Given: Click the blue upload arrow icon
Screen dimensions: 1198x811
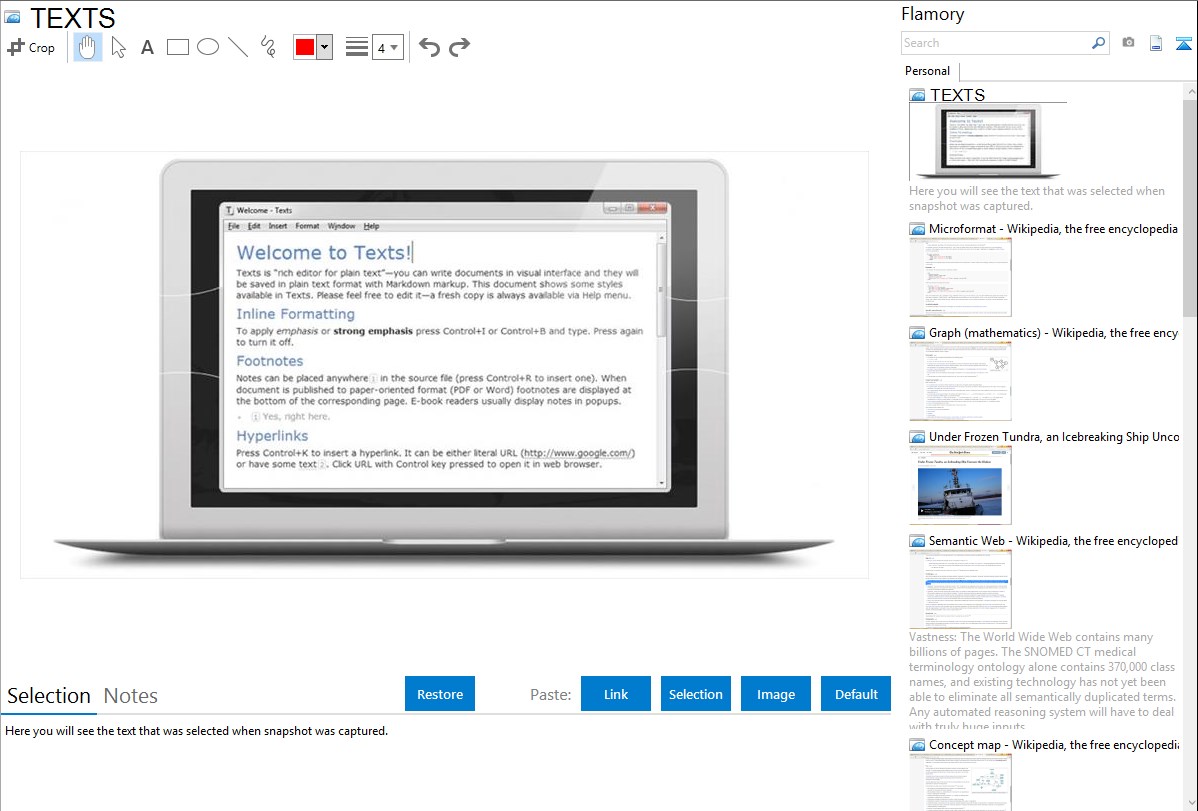Looking at the screenshot, I should click(1183, 43).
